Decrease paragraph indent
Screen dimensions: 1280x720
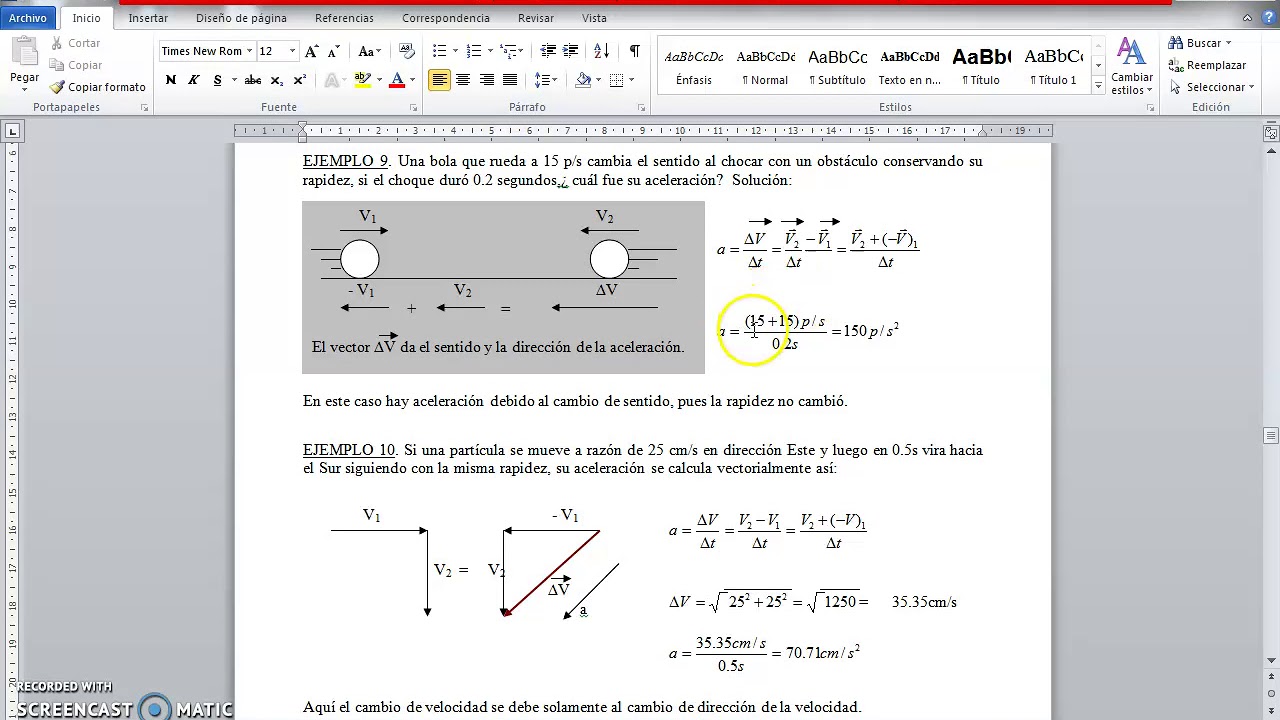548,51
